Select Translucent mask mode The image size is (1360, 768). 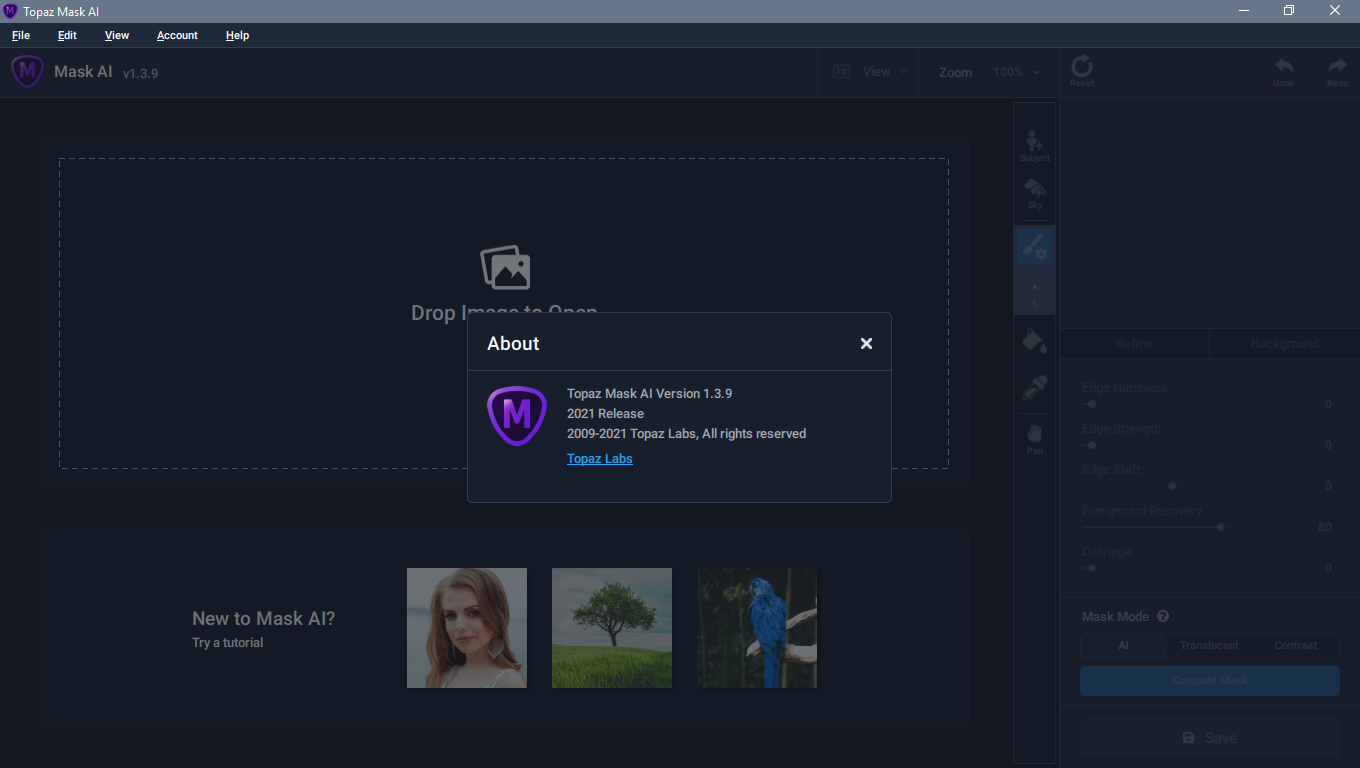pos(1209,645)
